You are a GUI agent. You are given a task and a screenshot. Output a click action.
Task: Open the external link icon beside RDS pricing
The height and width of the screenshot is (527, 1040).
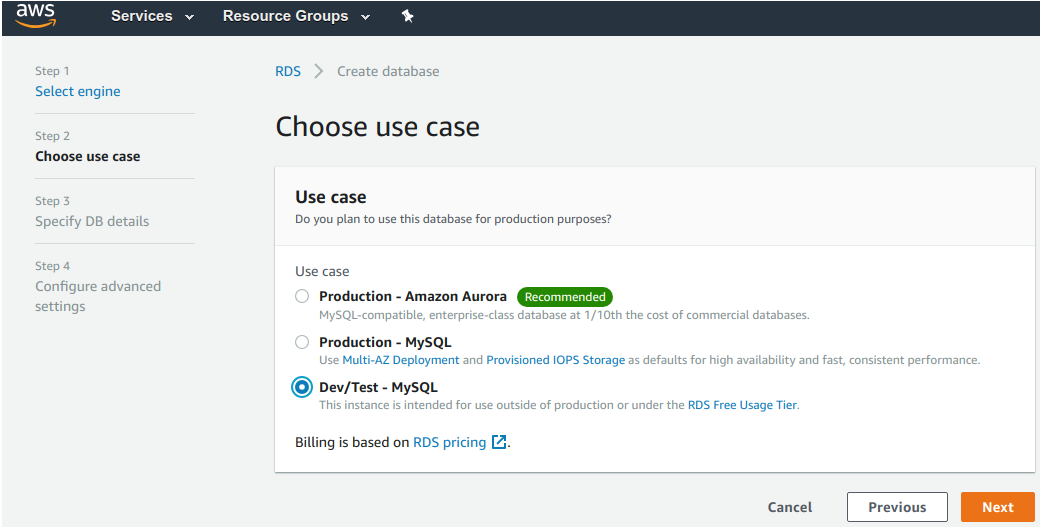(x=499, y=442)
